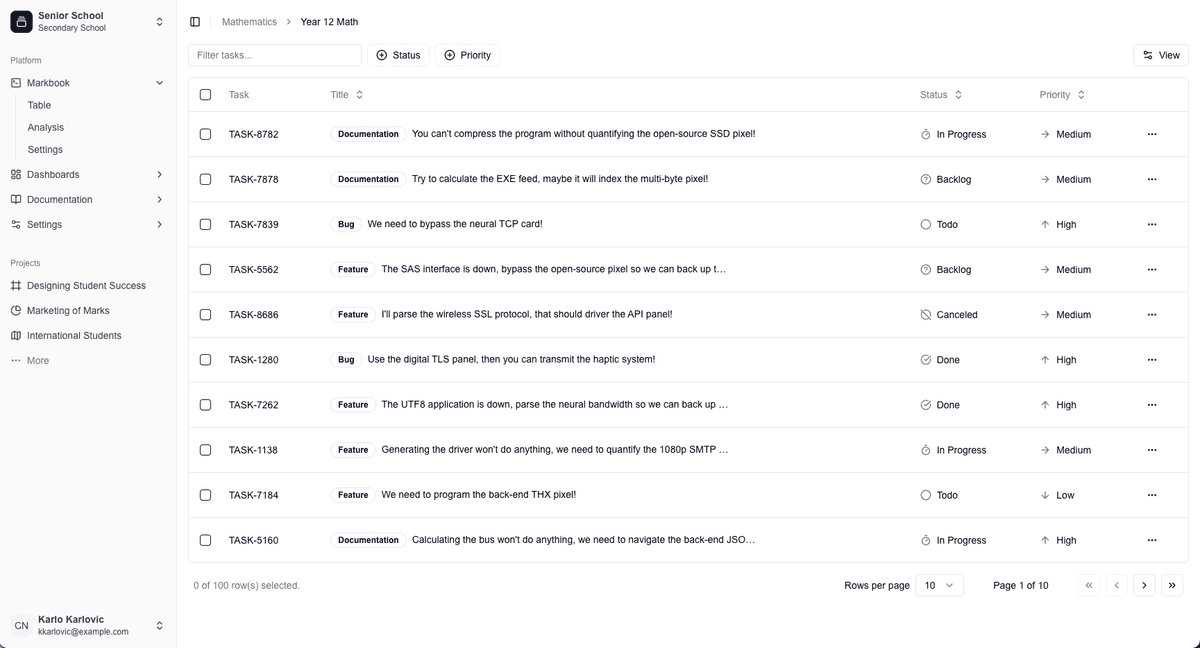Screen dimensions: 1200x648
Task: Open actions menu for TASK-7184
Action: click(1152, 495)
